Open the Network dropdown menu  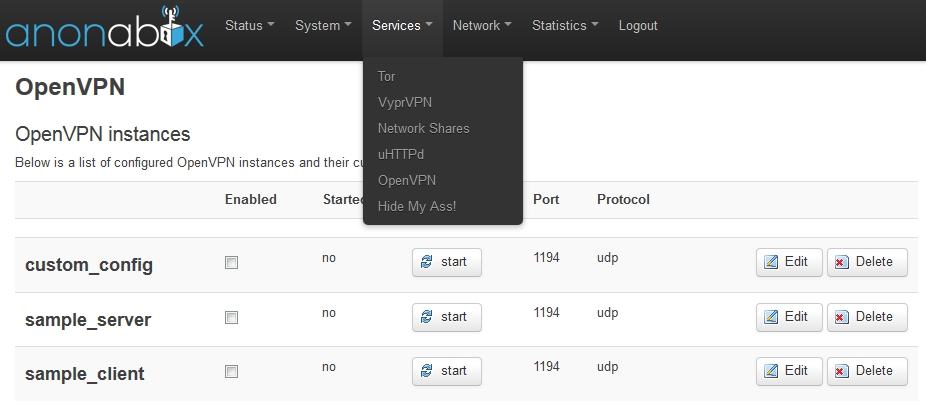(481, 26)
